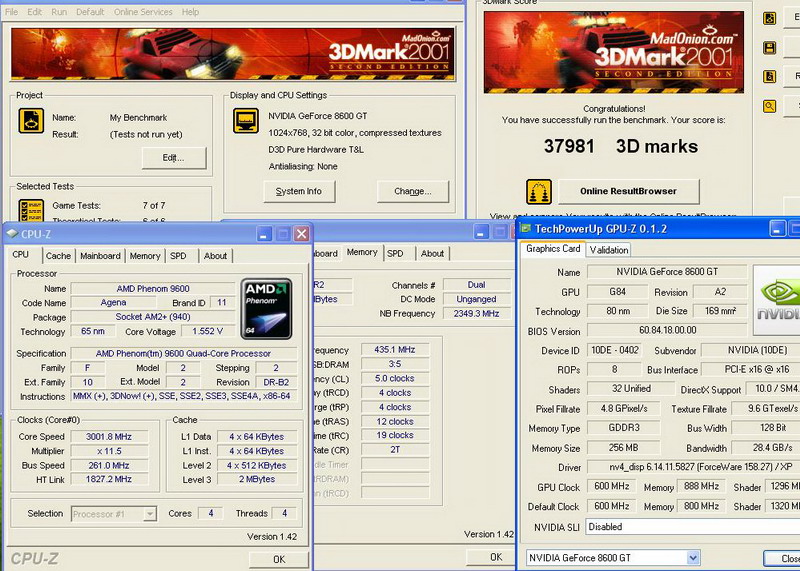
Task: Click the GPU-Z Driver version field
Action: 693,467
